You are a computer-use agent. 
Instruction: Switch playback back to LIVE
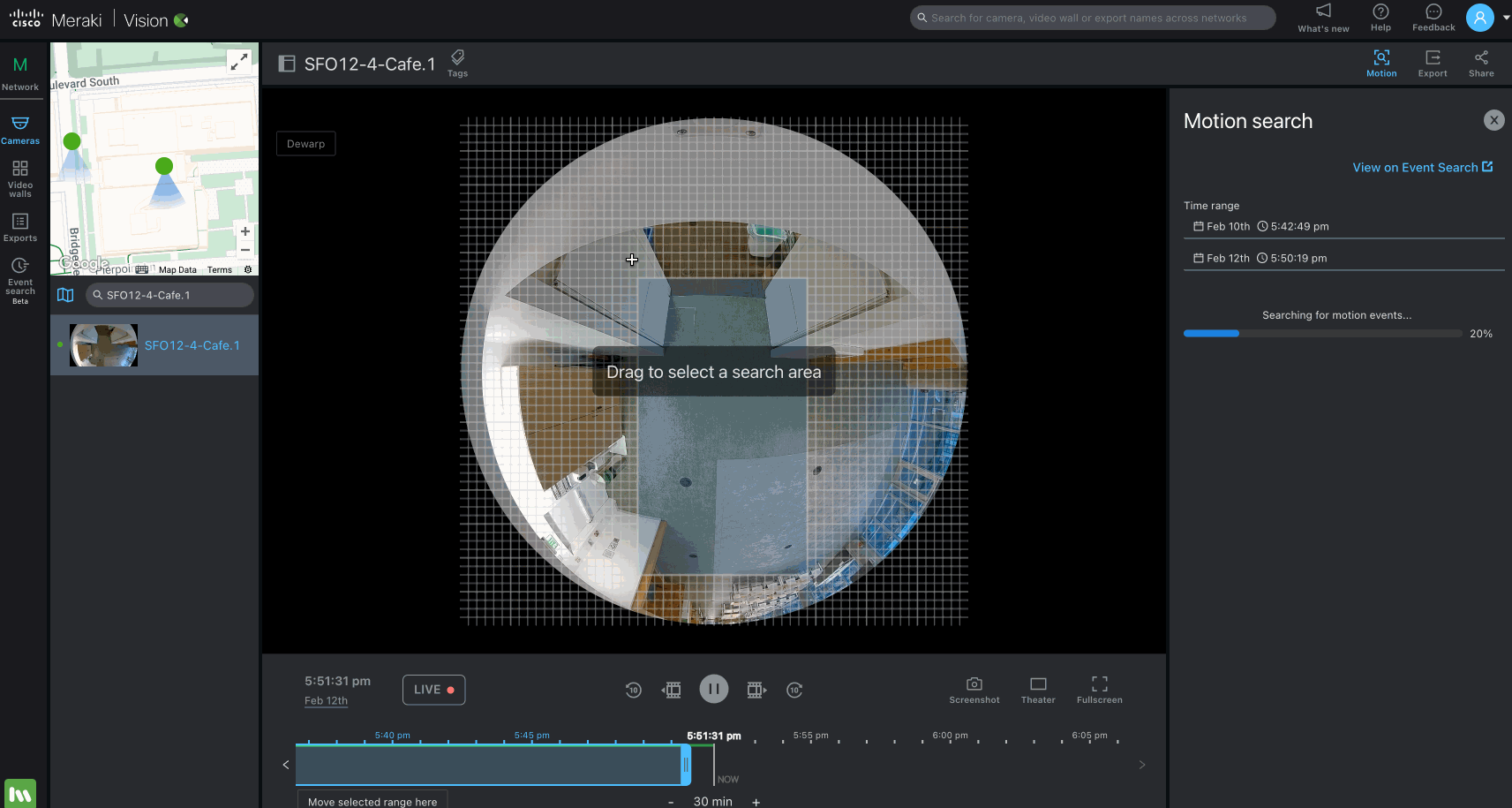[x=433, y=690]
